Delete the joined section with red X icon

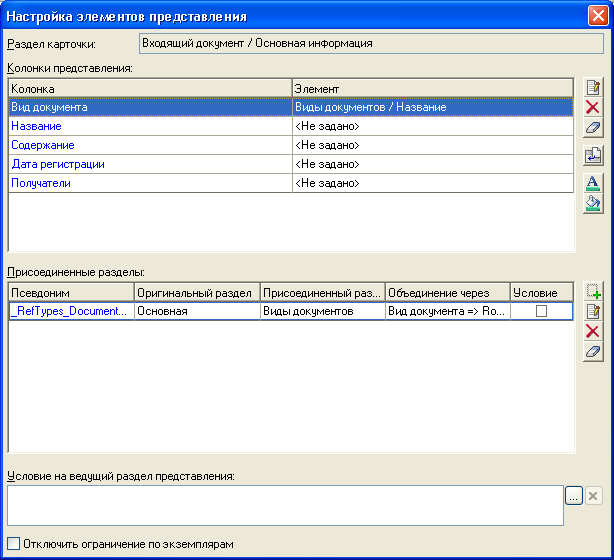tap(592, 331)
